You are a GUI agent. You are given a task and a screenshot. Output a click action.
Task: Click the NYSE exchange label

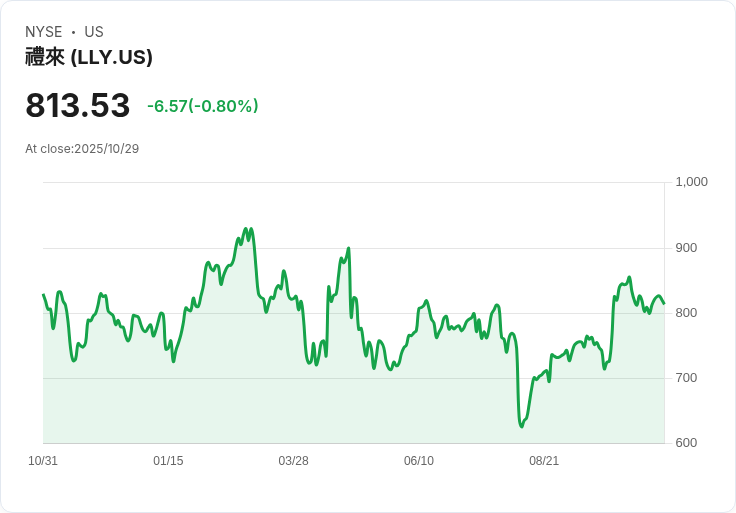[44, 32]
